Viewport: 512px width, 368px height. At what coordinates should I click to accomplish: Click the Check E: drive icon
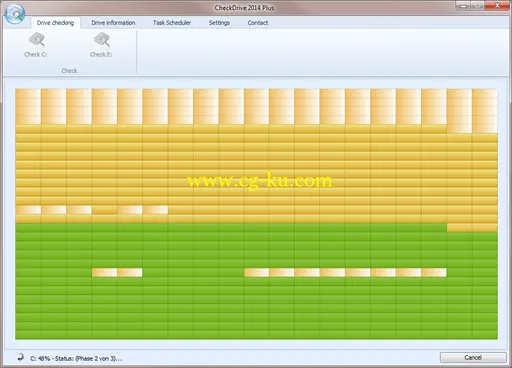[102, 40]
